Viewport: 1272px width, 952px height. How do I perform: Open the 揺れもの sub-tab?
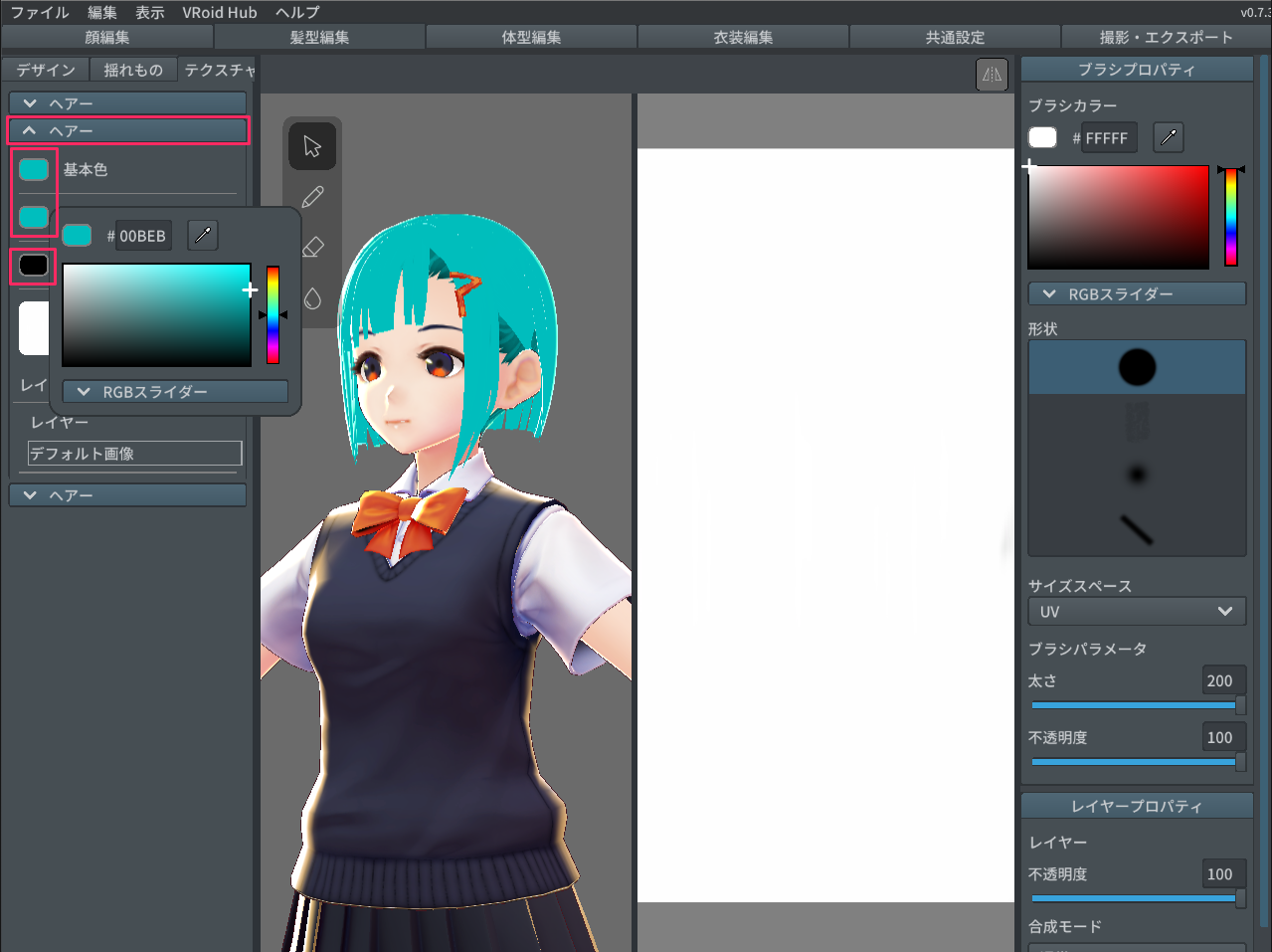pos(133,70)
